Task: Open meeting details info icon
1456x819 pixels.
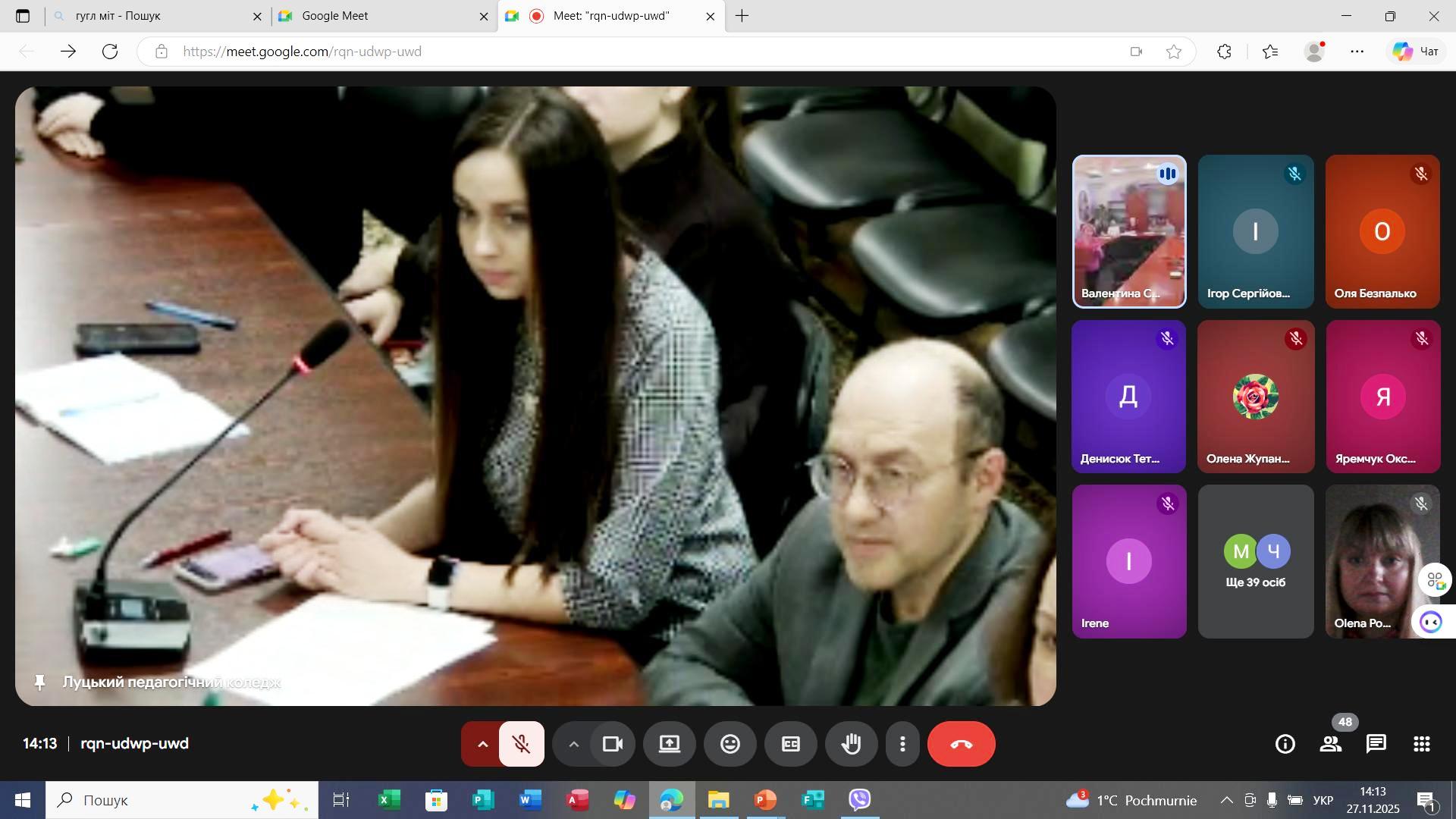Action: 1285,744
